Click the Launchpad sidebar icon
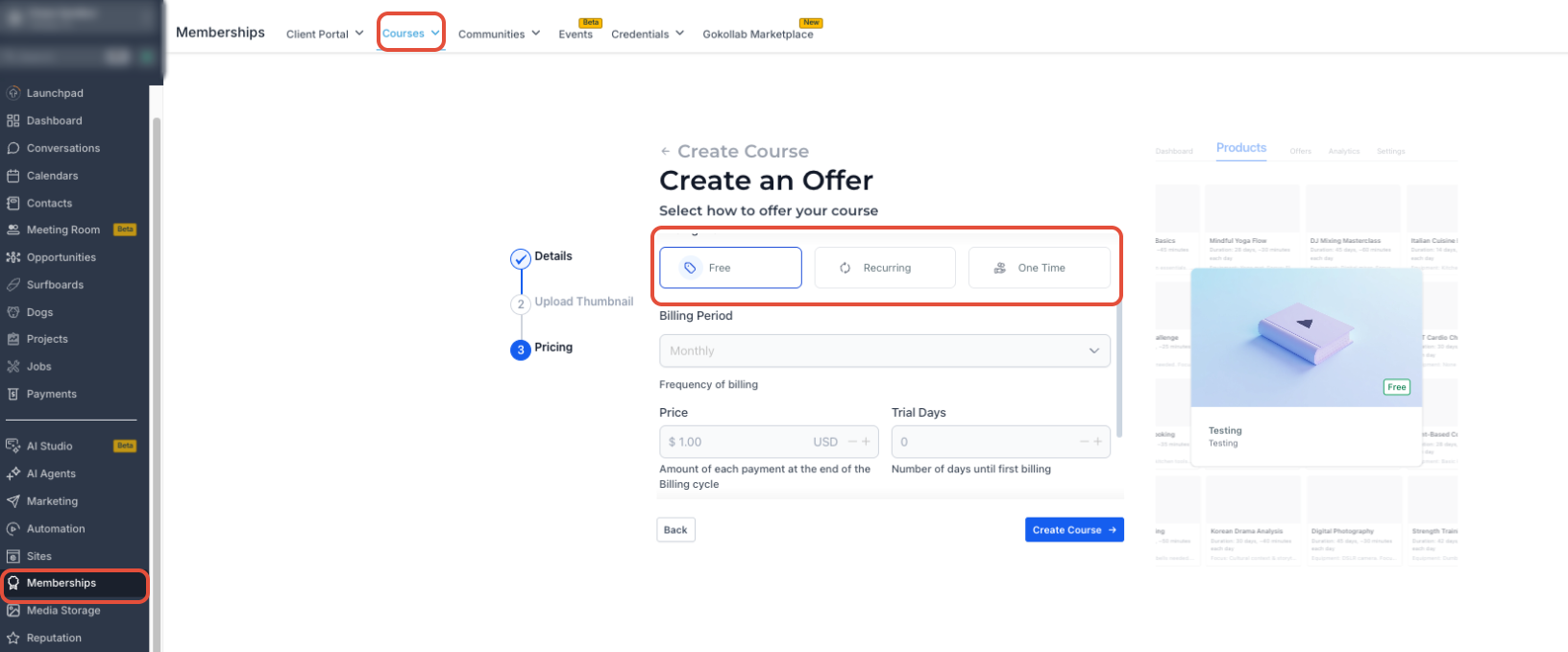The height and width of the screenshot is (652, 1568). coord(13,93)
